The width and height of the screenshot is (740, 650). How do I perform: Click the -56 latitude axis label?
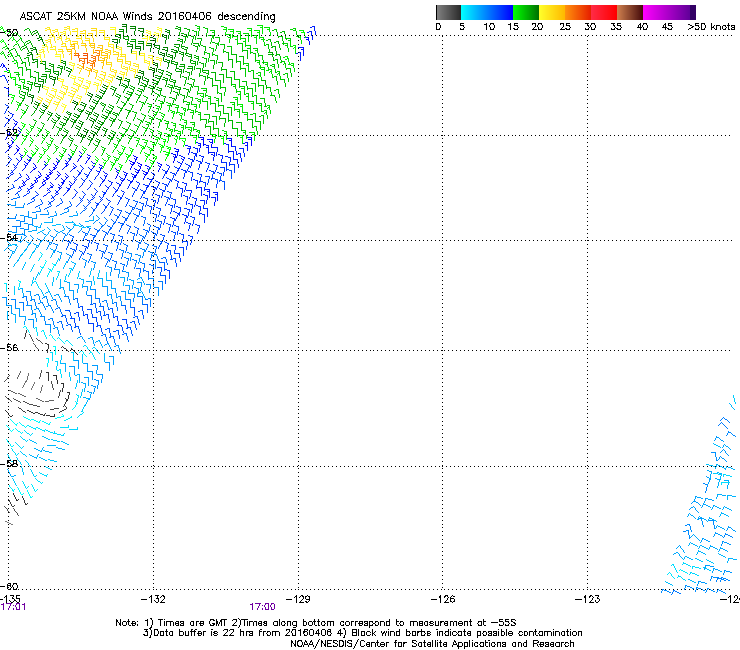pos(9,348)
